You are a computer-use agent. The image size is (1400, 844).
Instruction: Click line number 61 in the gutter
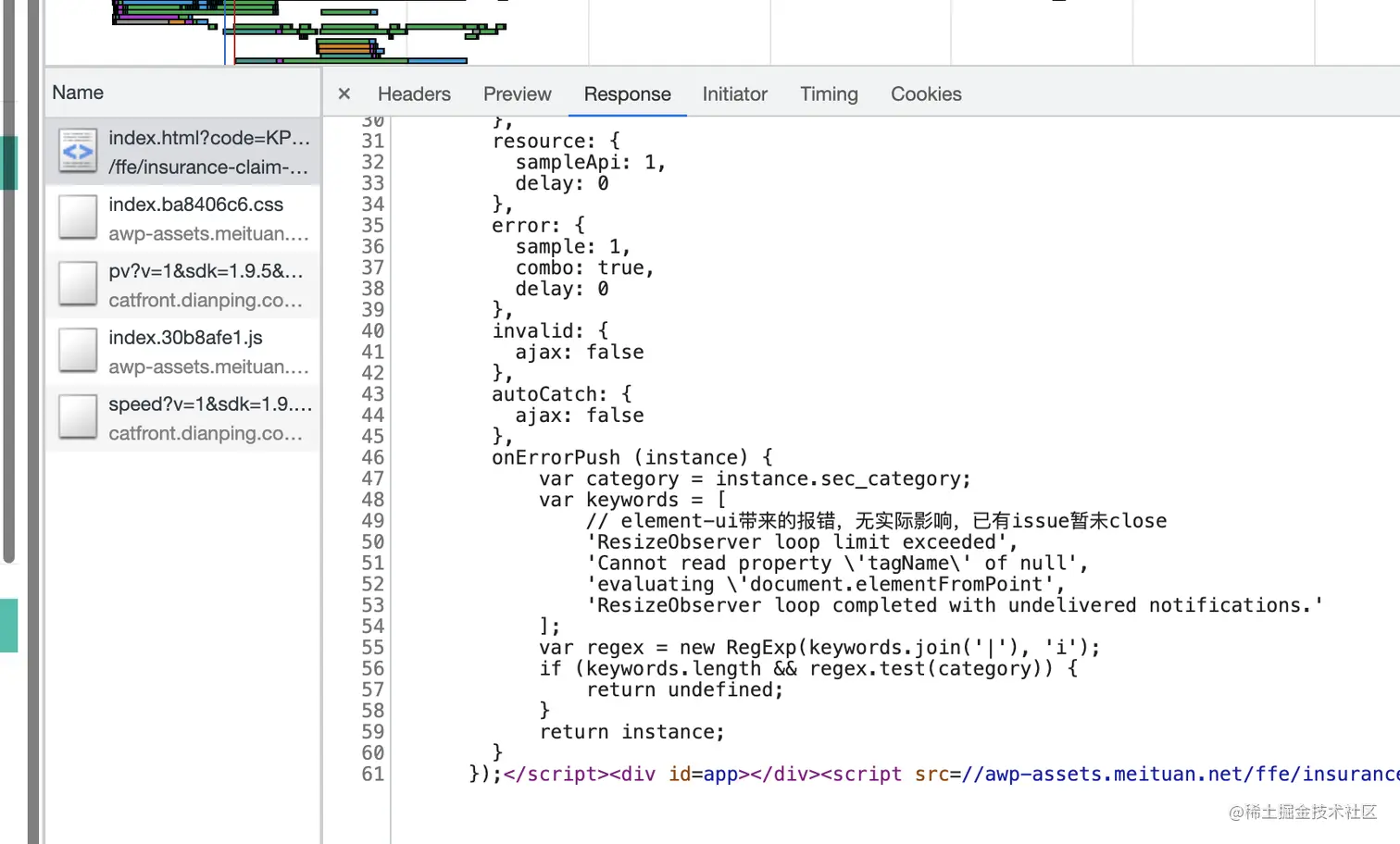[372, 774]
